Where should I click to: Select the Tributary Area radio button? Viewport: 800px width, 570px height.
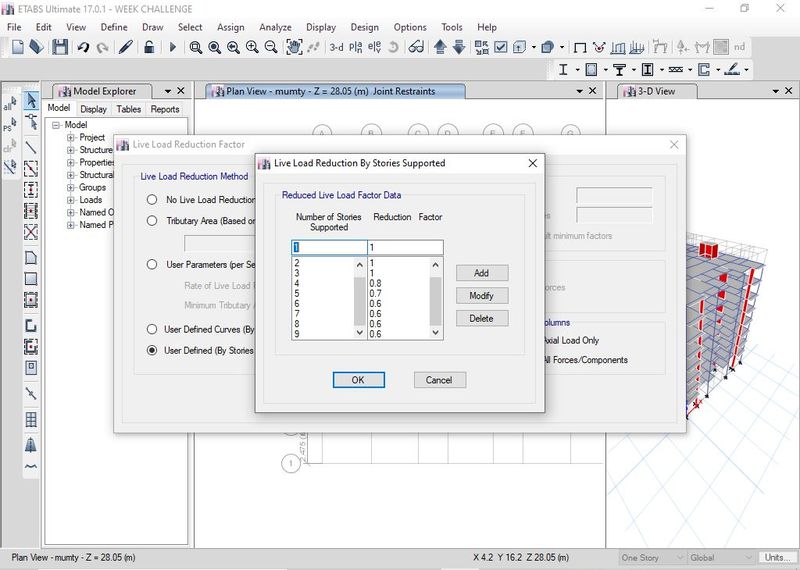152,221
